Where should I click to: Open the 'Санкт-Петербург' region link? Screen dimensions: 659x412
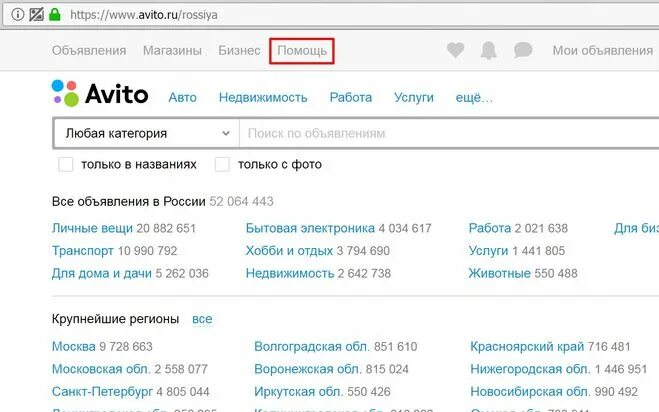pyautogui.click(x=102, y=391)
